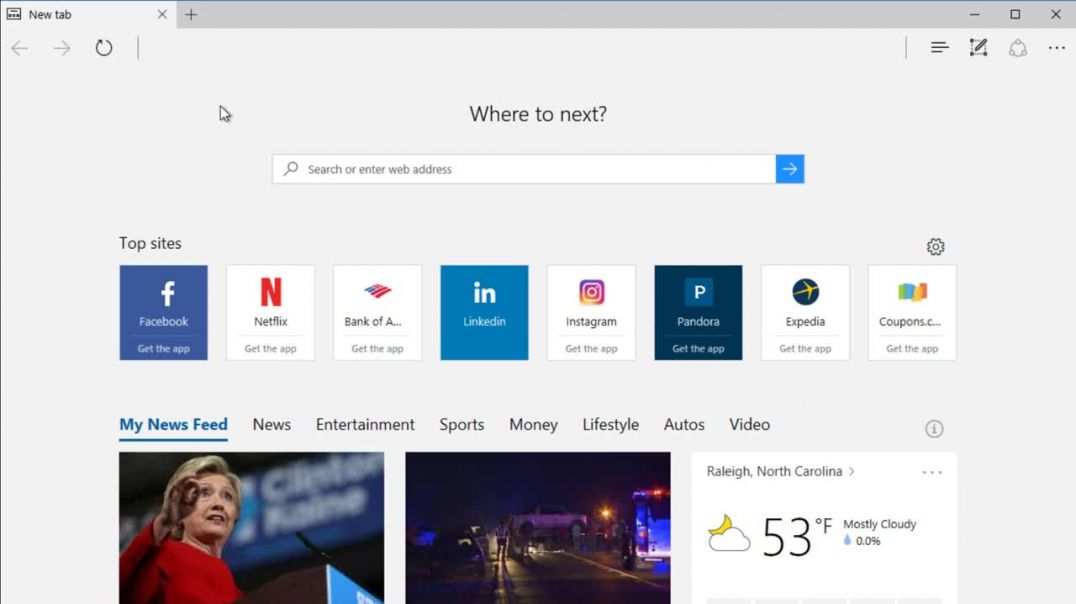Open the Pandora top site tile
This screenshot has height=604, width=1076.
pyautogui.click(x=698, y=312)
